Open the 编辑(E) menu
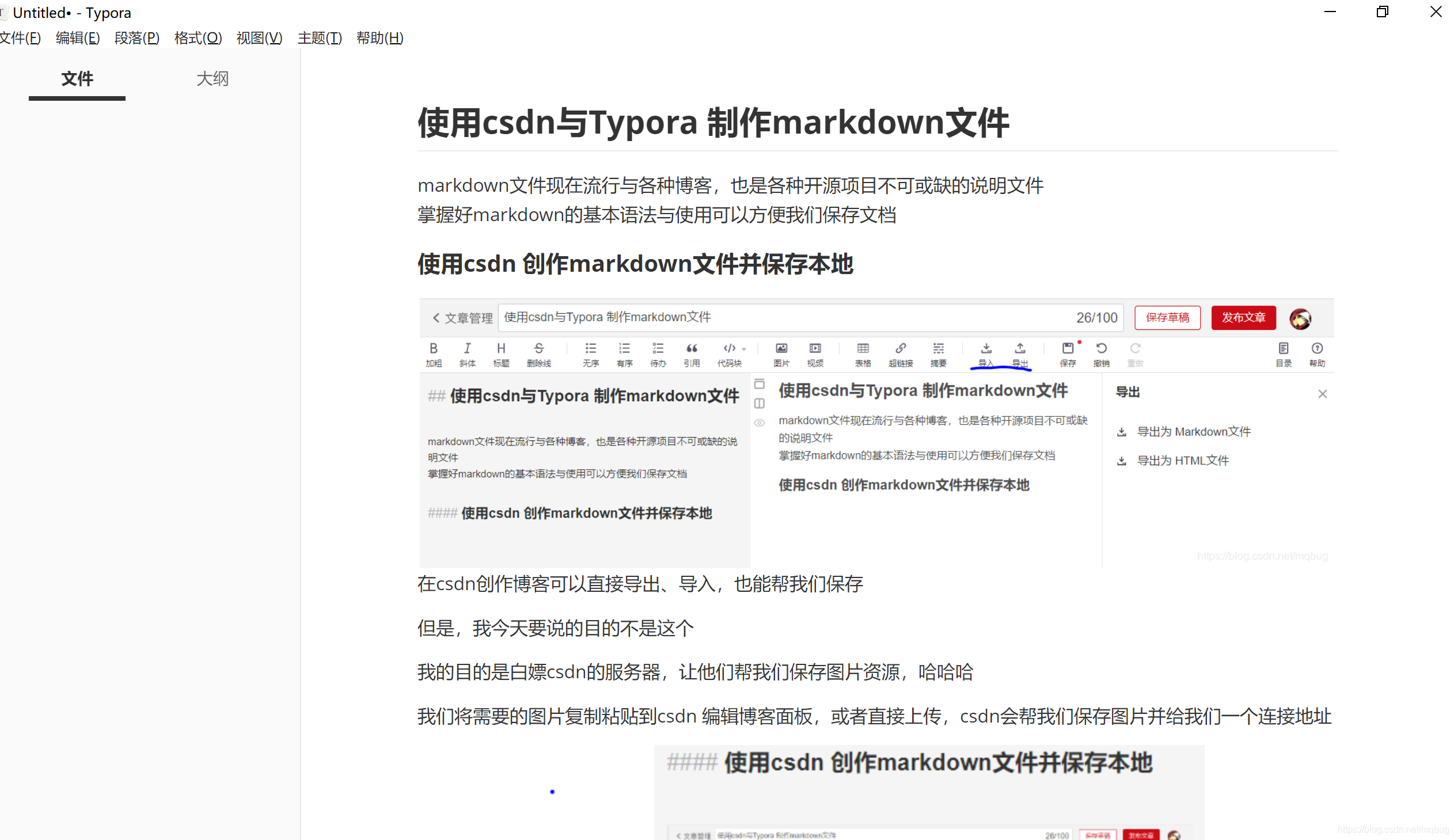 coord(78,38)
